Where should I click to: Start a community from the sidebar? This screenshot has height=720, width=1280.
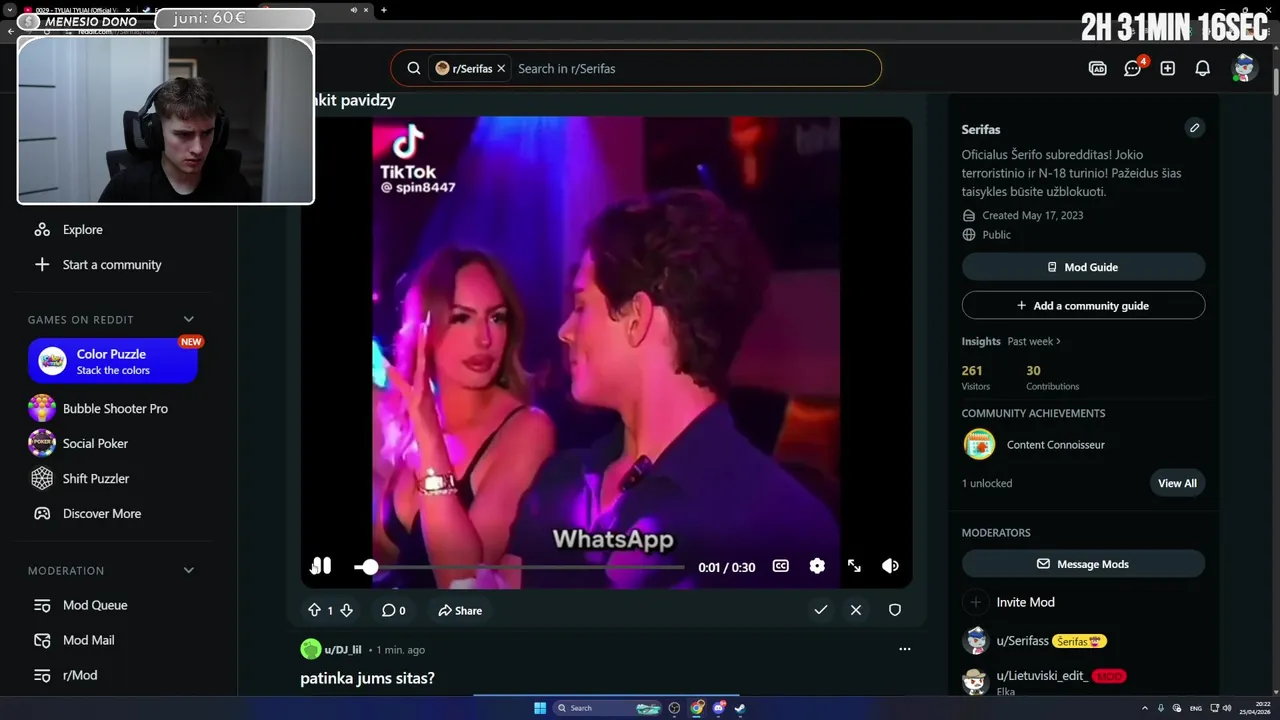click(x=114, y=264)
